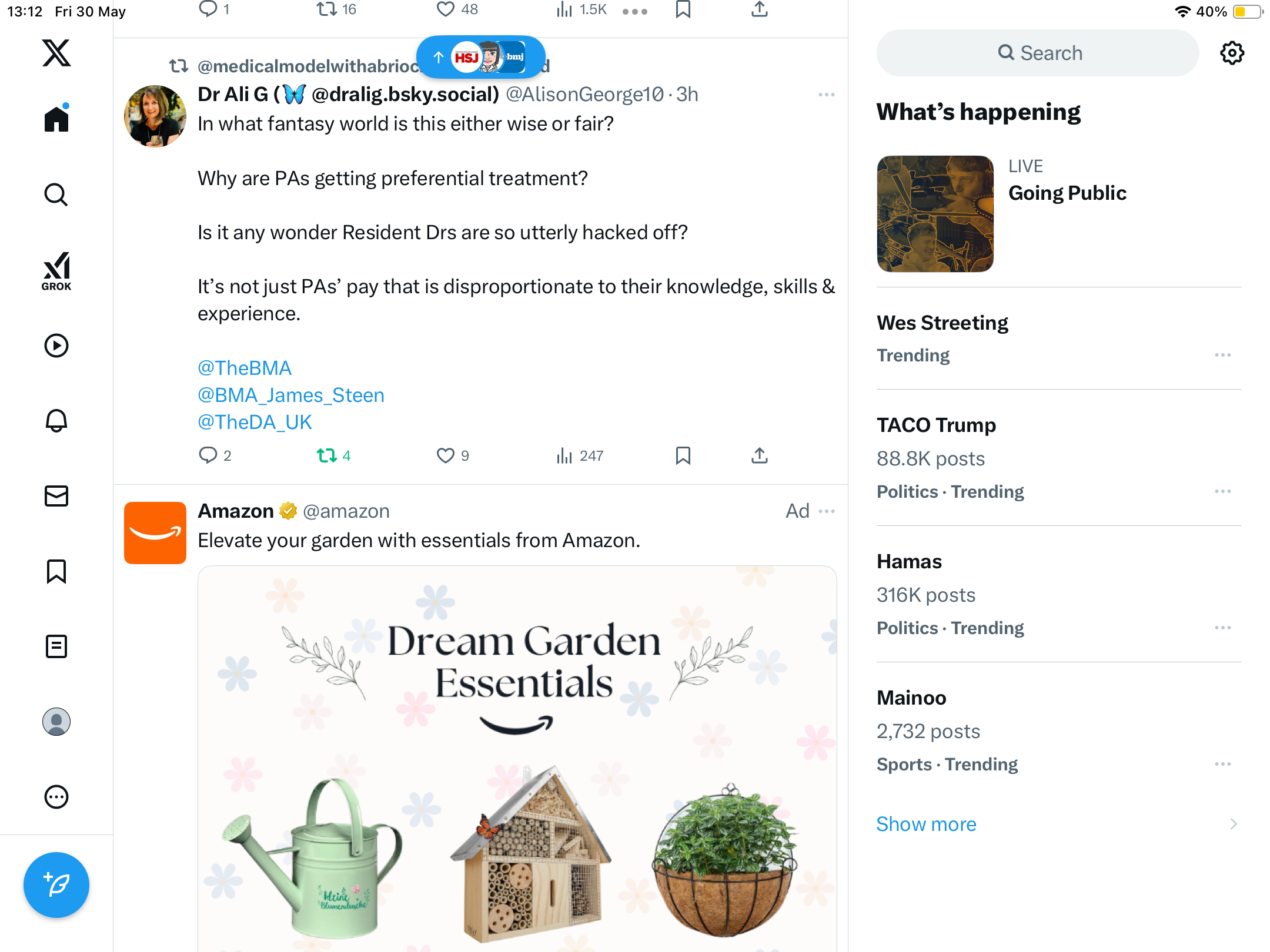The height and width of the screenshot is (952, 1270).
Task: Compose a new post
Action: [56, 885]
